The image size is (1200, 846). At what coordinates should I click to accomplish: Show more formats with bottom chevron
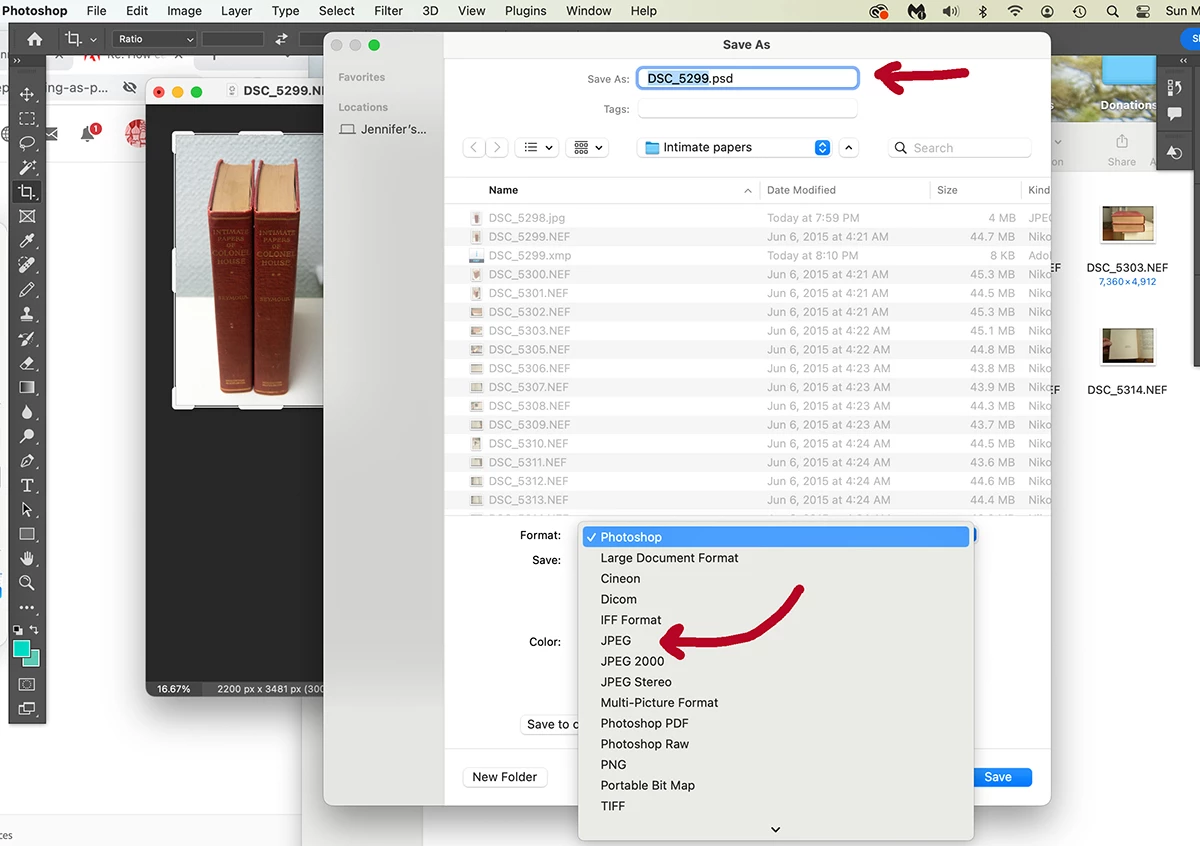point(775,829)
